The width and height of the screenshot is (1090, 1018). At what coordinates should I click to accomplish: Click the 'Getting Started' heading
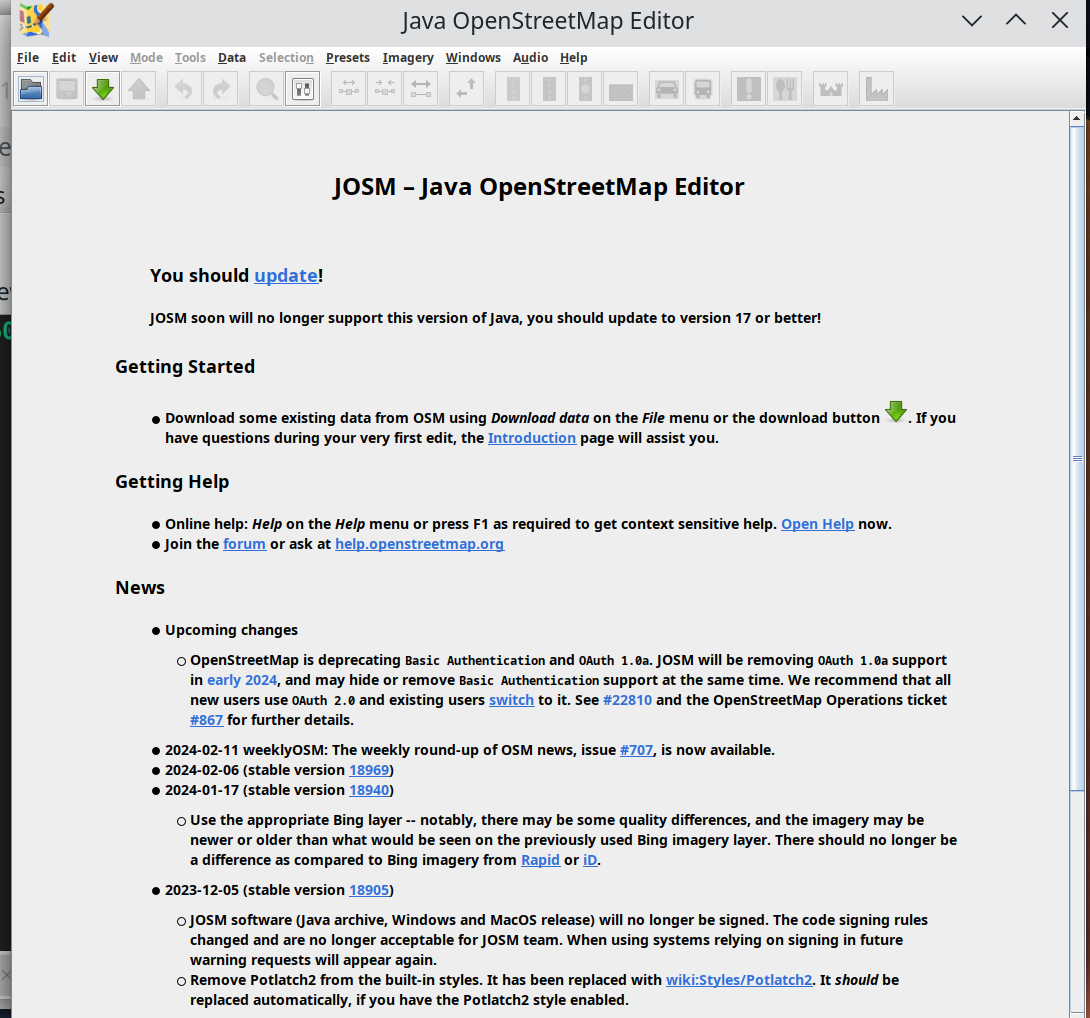[x=185, y=367]
